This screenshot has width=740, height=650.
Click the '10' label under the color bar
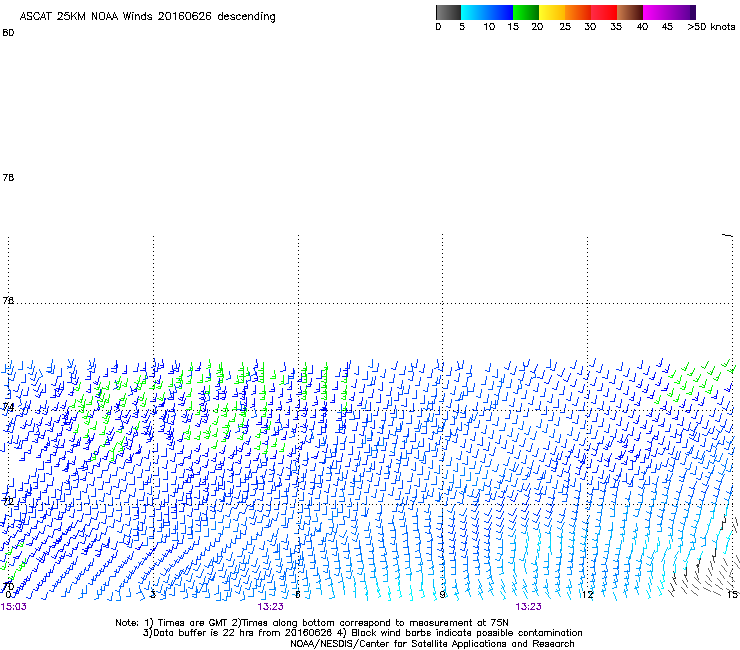489,27
